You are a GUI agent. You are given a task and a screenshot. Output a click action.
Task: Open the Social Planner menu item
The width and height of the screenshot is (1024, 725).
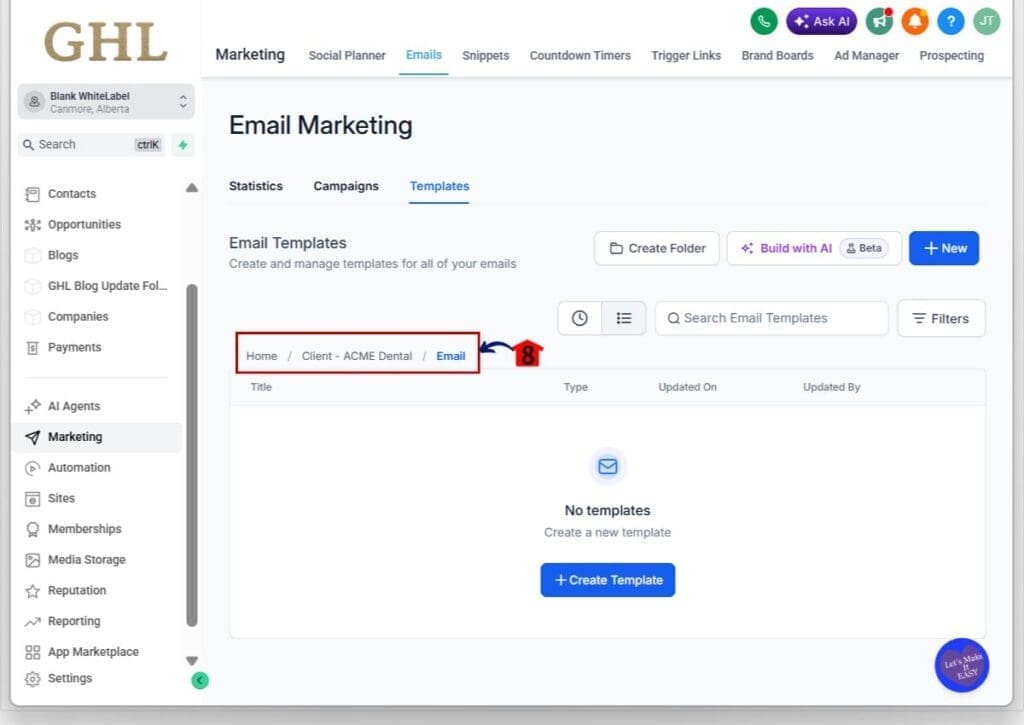click(x=346, y=56)
